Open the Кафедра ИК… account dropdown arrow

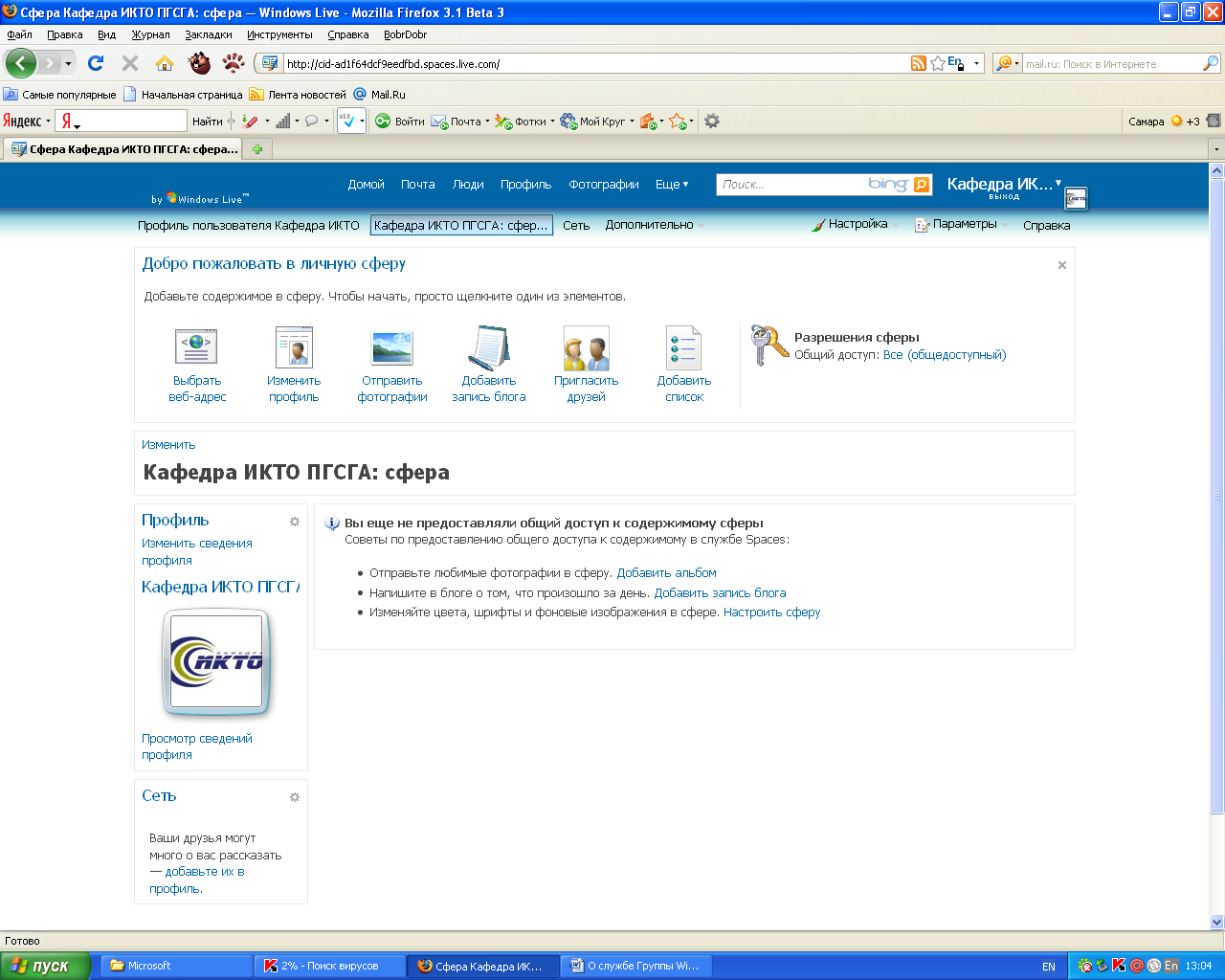[x=1058, y=182]
